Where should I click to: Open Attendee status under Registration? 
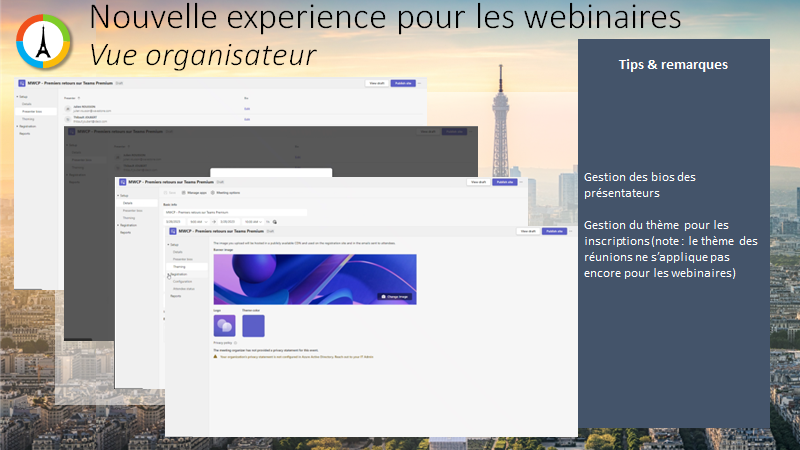184,289
